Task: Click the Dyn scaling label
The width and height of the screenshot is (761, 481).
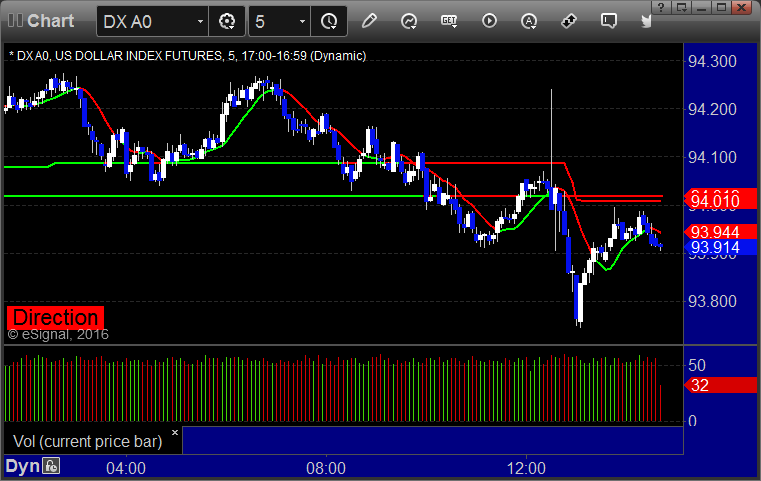Action: (22, 466)
